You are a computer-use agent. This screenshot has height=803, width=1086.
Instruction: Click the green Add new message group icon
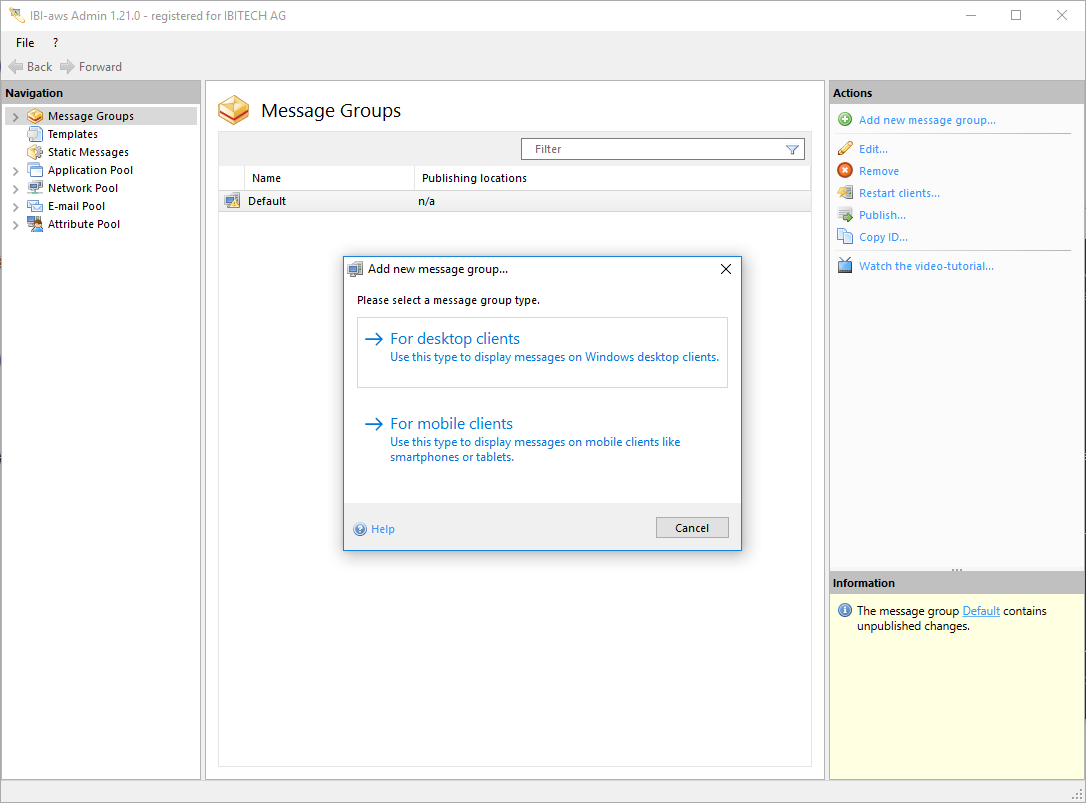click(845, 120)
